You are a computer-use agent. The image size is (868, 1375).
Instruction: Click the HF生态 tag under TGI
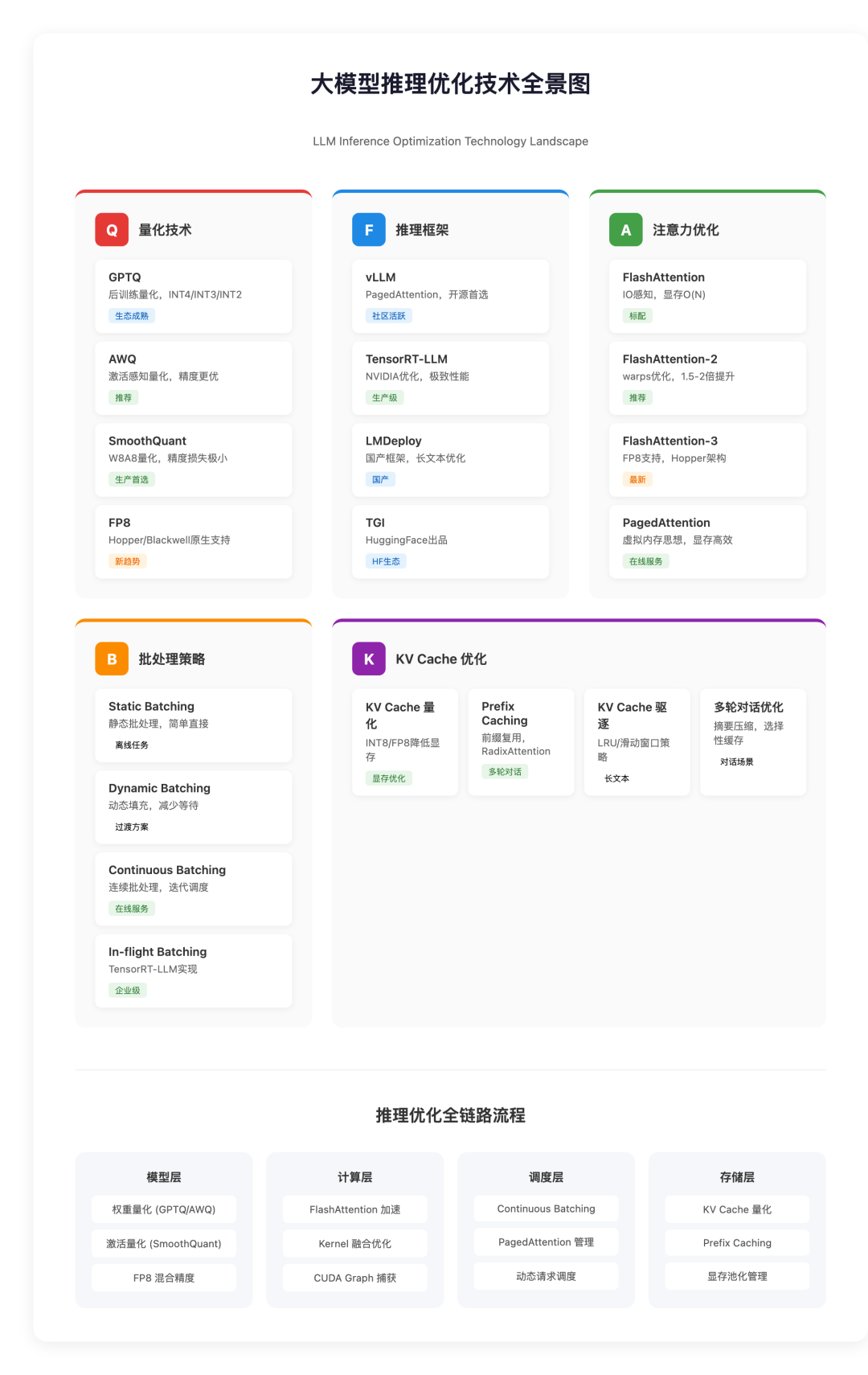tap(386, 561)
